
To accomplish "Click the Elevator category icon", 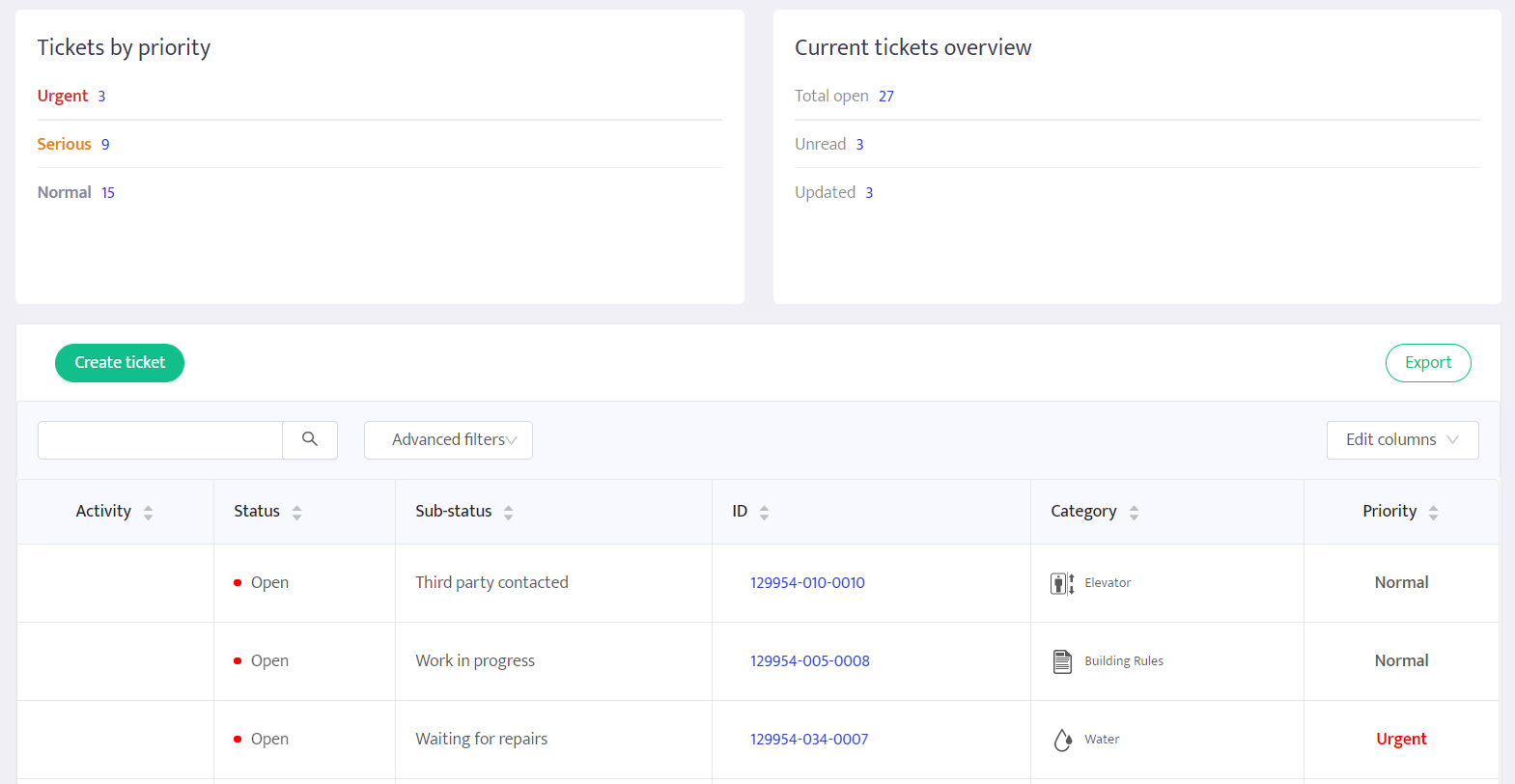I will [1062, 583].
